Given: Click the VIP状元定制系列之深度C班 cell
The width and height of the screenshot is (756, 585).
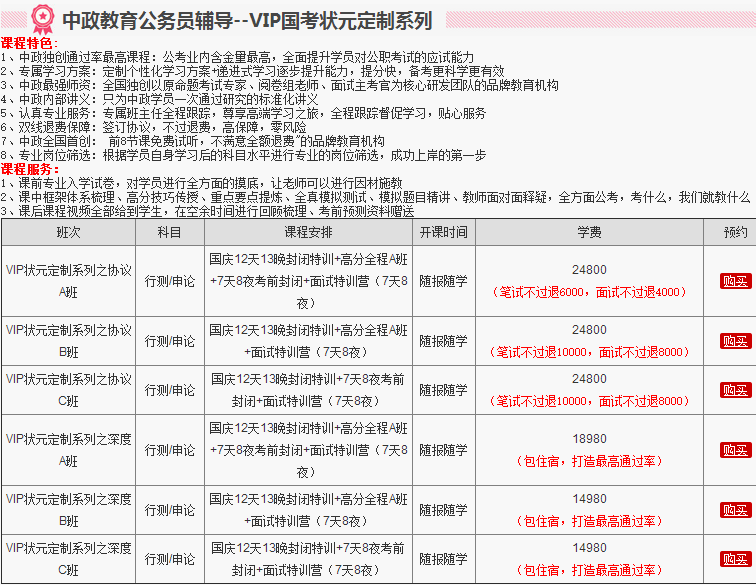Looking at the screenshot, I should click(68, 559).
